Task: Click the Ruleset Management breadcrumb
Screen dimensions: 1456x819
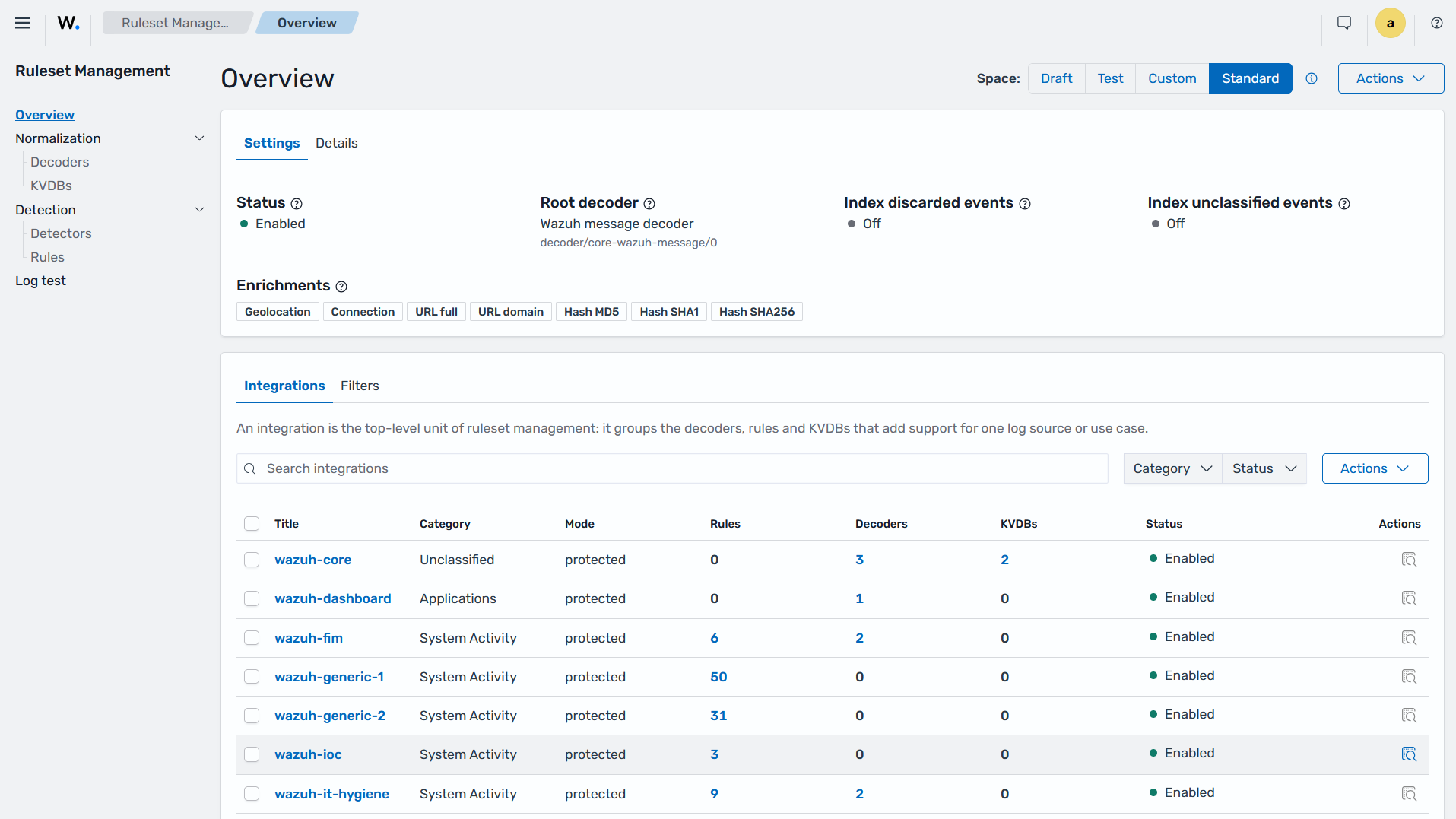Action: click(176, 23)
